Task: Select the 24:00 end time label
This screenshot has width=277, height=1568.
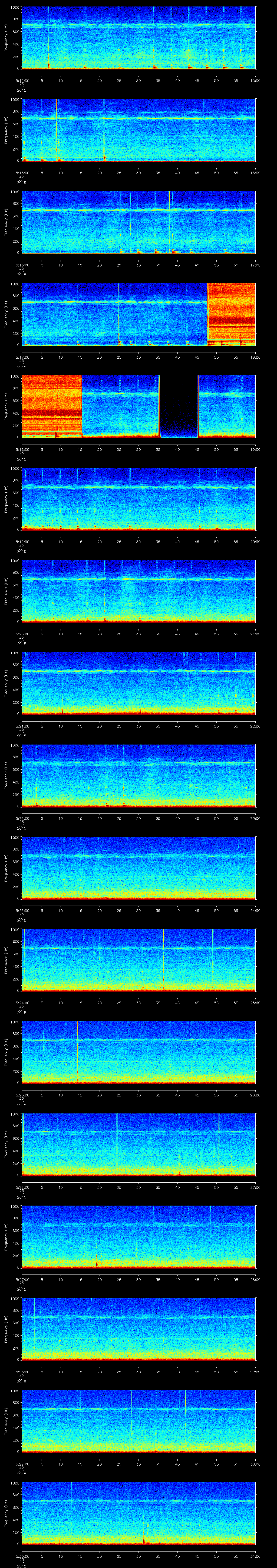Action: point(255,910)
